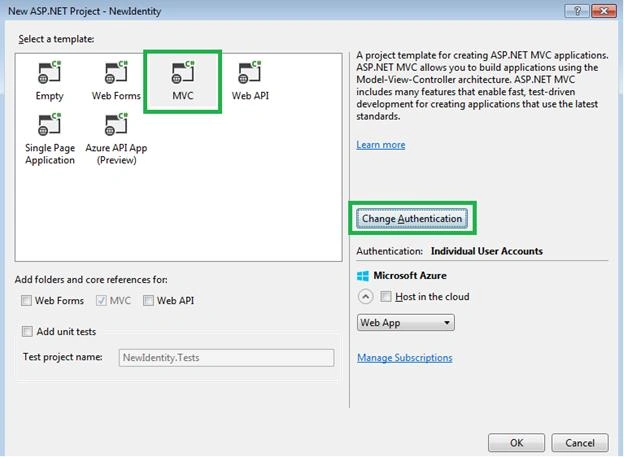Click the Change Authentication button

[412, 219]
